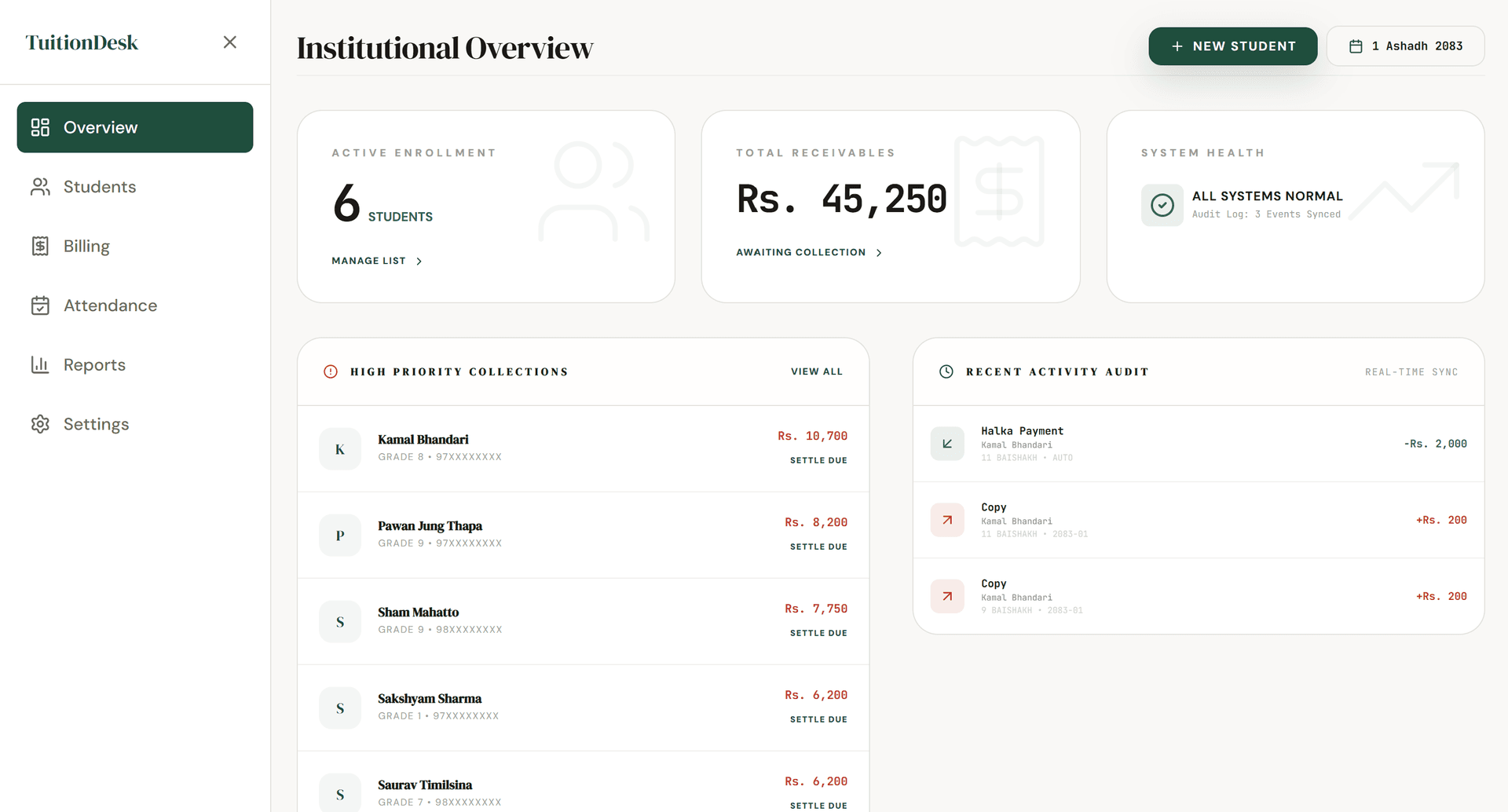Click the calendar icon beside Ashadh date
The image size is (1508, 812).
click(1356, 46)
